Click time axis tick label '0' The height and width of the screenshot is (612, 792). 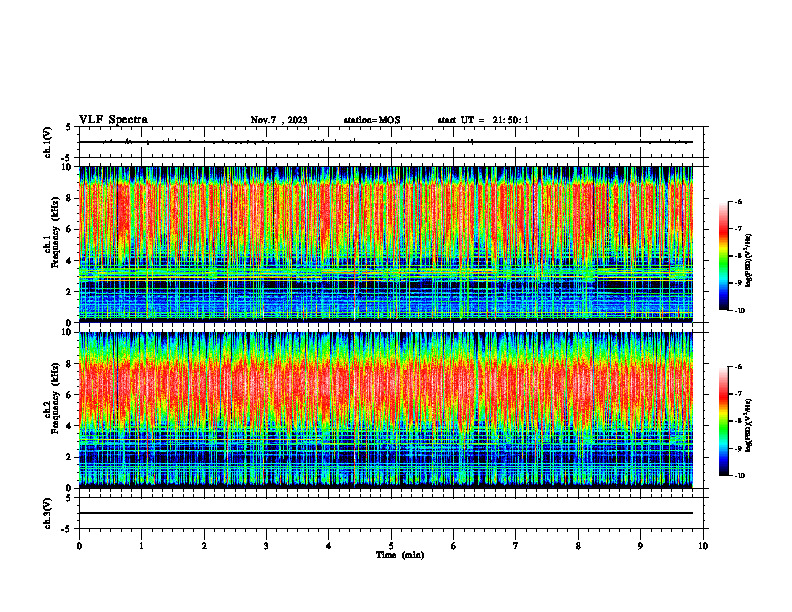(x=79, y=546)
